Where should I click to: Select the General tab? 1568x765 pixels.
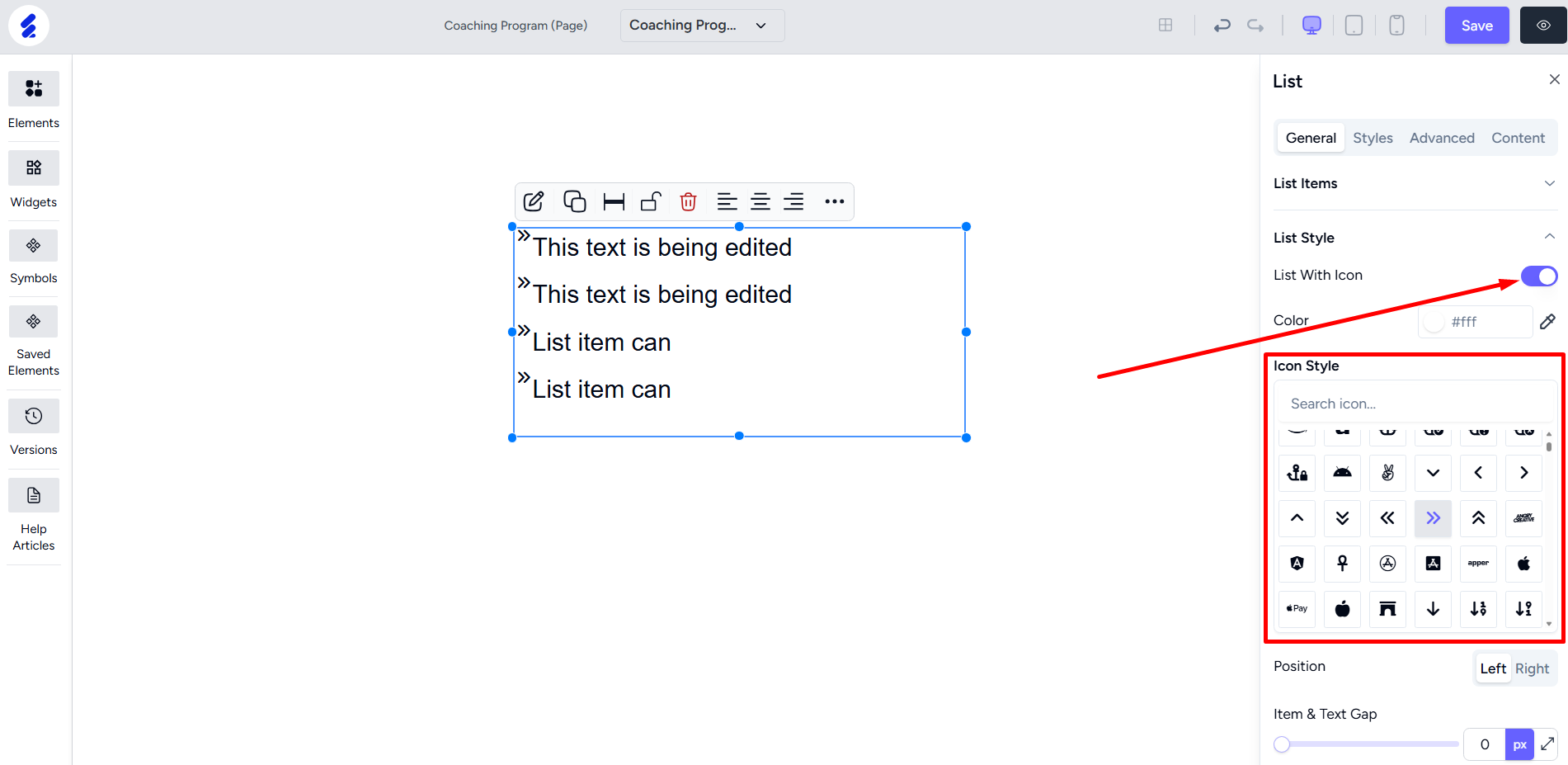[x=1310, y=138]
